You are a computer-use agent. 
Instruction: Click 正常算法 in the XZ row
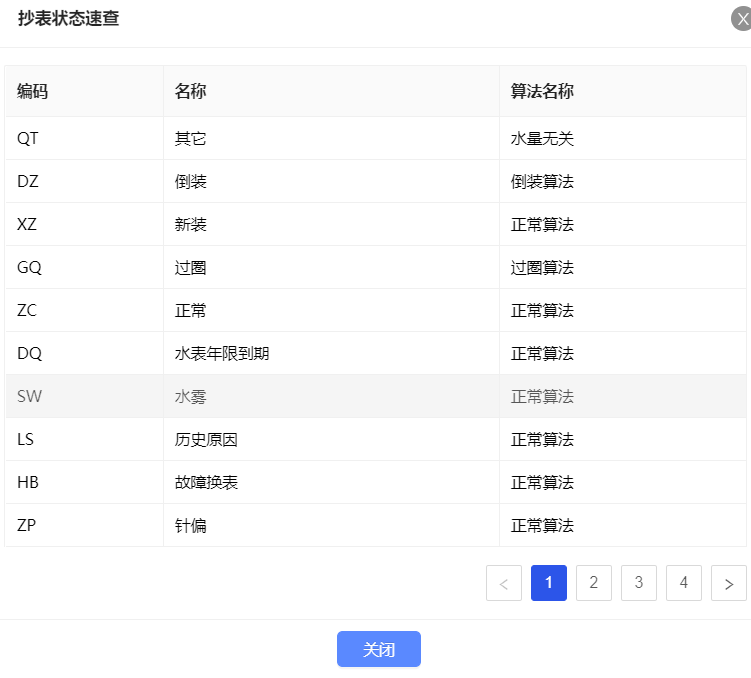tap(623, 224)
